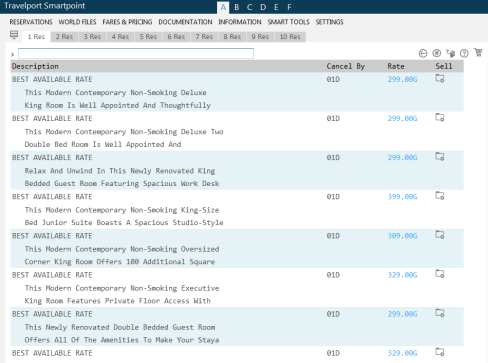Image resolution: width=488 pixels, height=363 pixels.
Task: Open the 299.00G rate for Deluxe King Room
Action: coord(402,79)
